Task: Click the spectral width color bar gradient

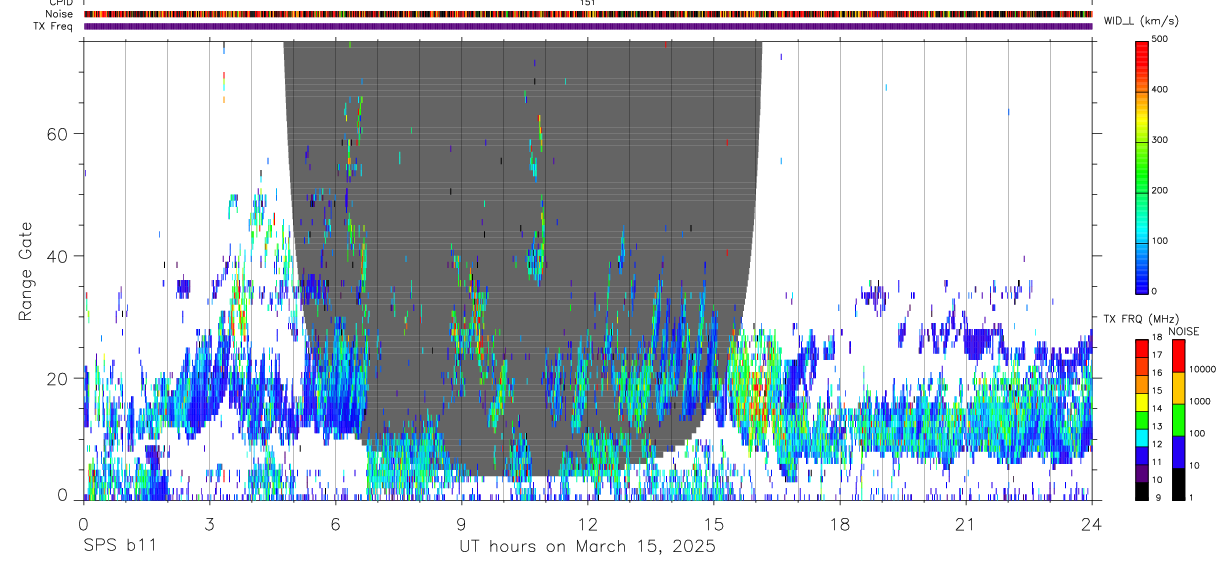Action: (x=1142, y=165)
